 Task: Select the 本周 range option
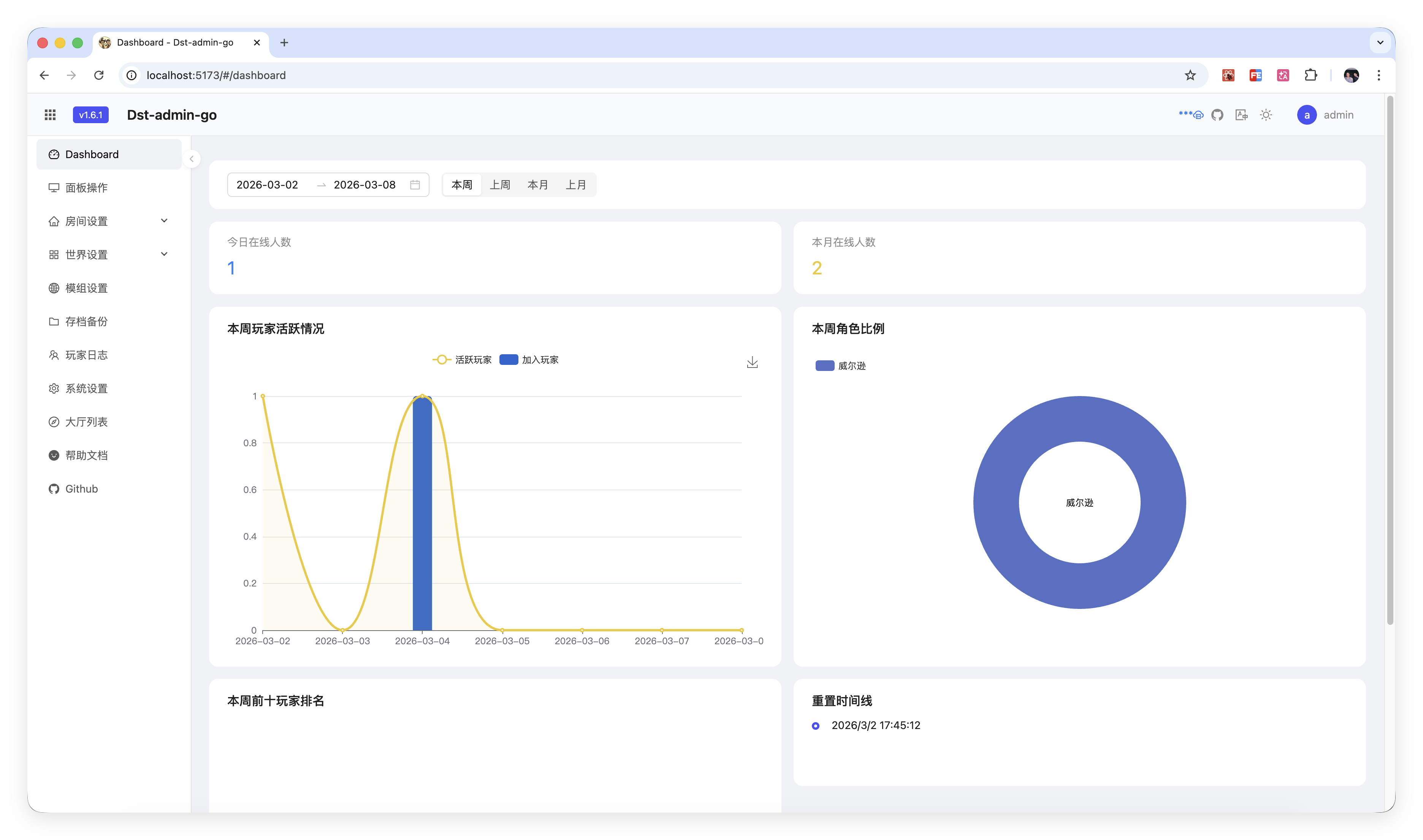(462, 185)
